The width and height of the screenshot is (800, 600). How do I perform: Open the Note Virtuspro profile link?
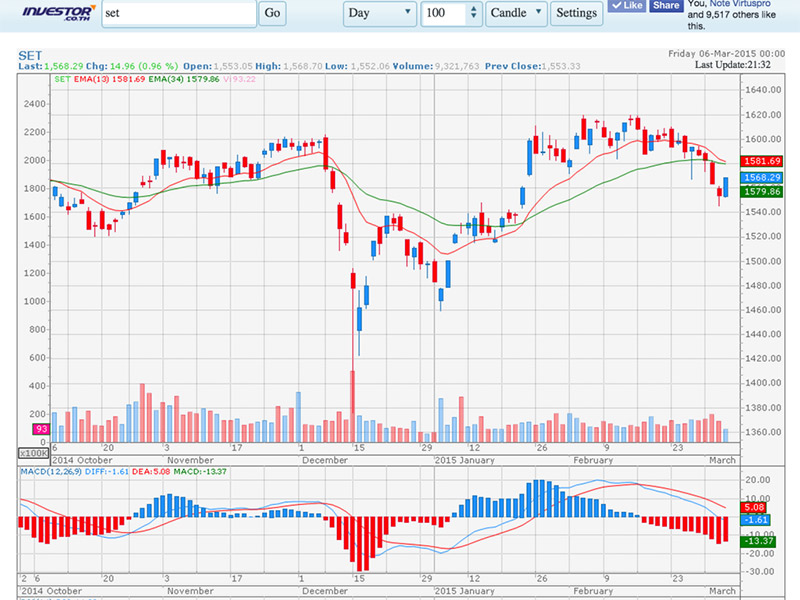click(740, 4)
